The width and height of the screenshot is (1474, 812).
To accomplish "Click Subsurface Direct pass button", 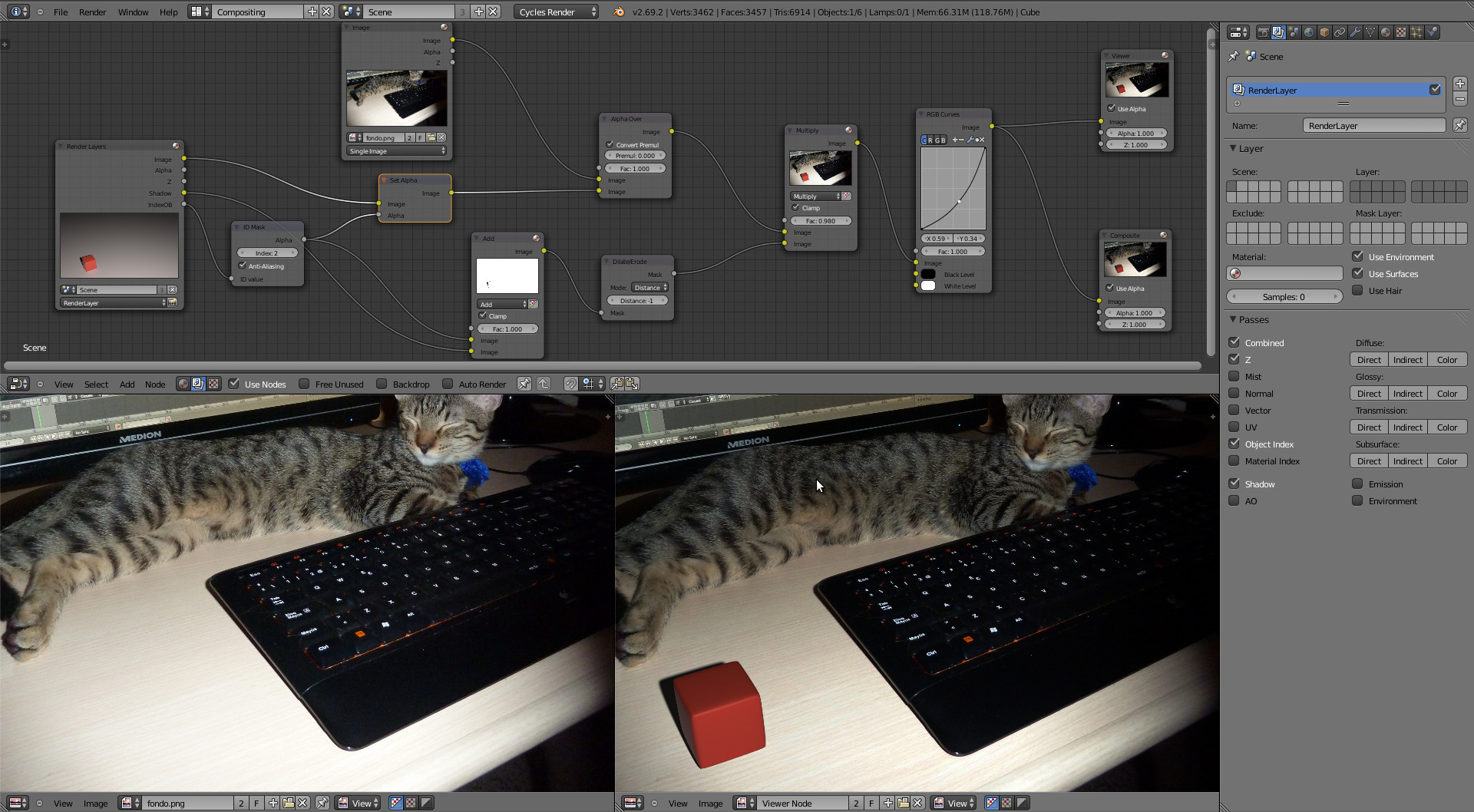I will [1369, 461].
